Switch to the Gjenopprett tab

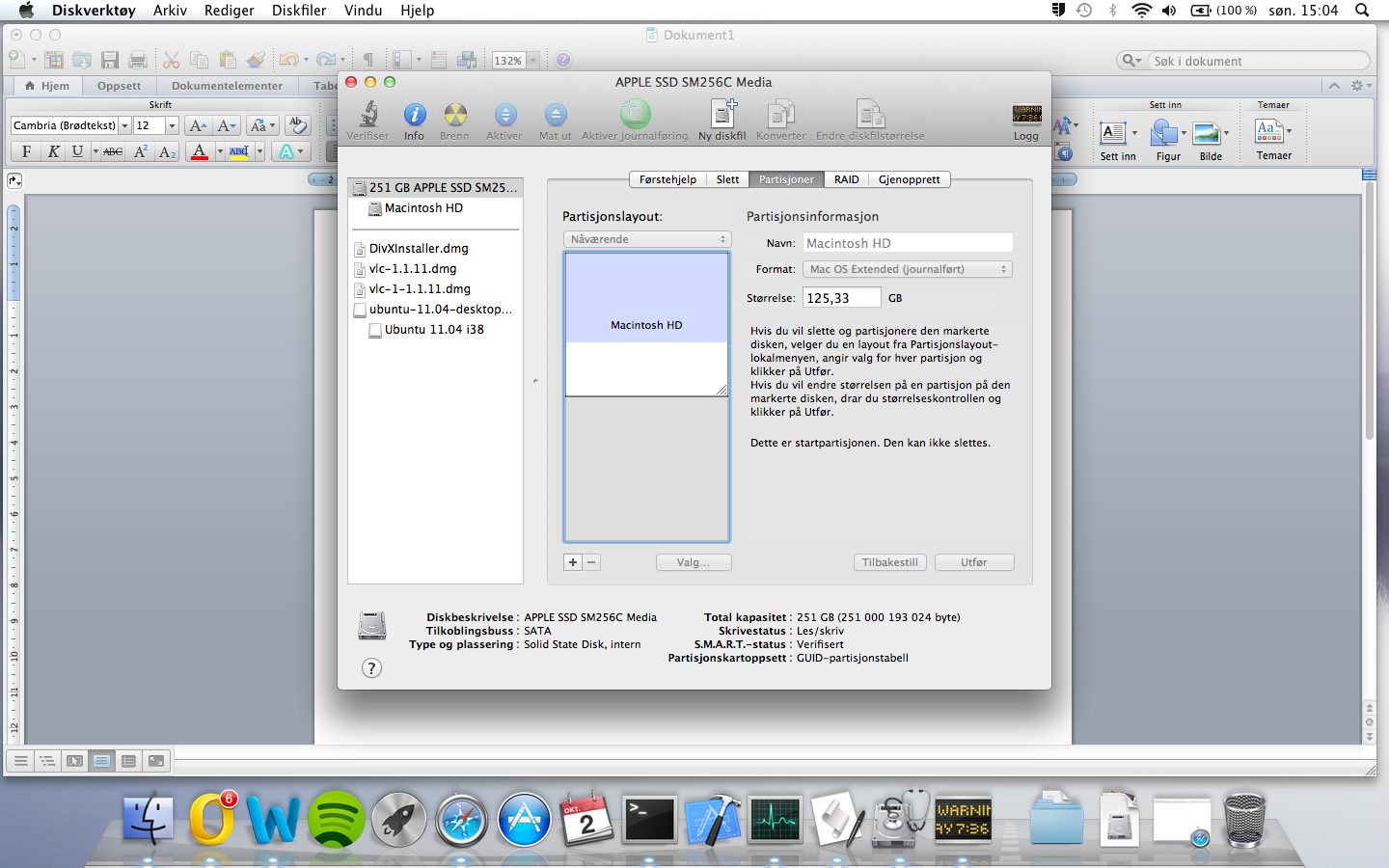910,179
